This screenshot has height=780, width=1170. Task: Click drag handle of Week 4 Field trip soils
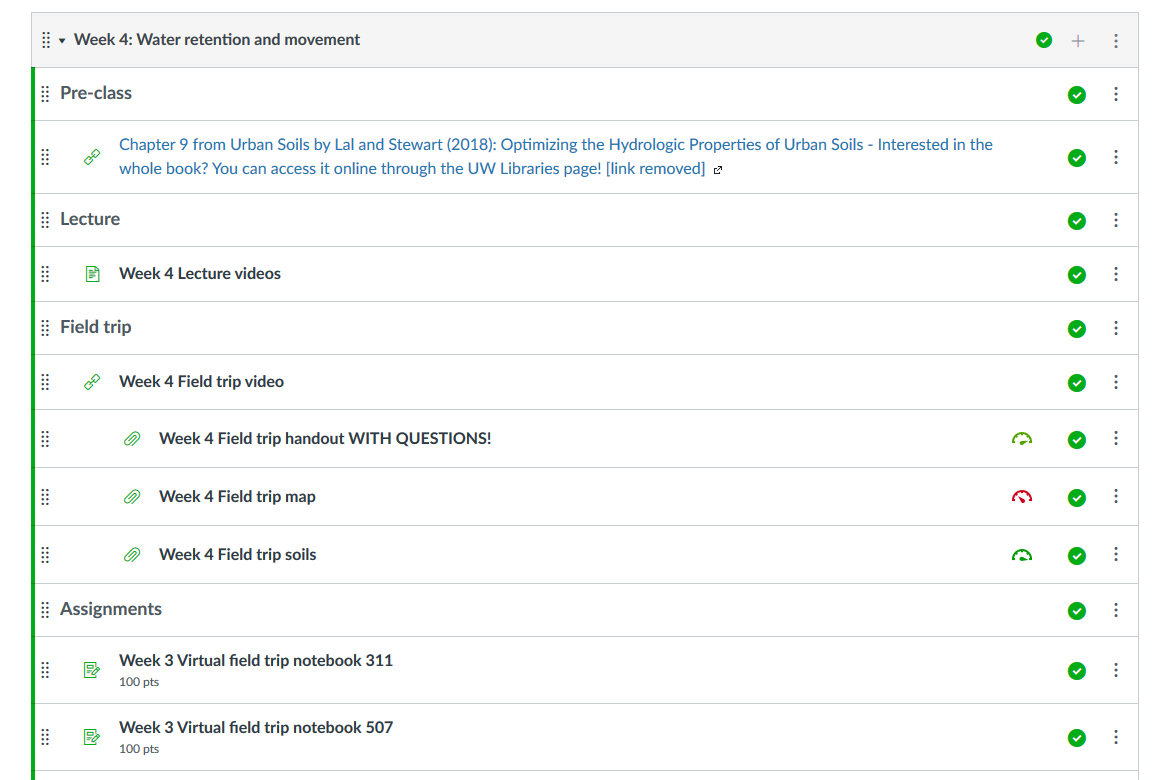click(46, 555)
